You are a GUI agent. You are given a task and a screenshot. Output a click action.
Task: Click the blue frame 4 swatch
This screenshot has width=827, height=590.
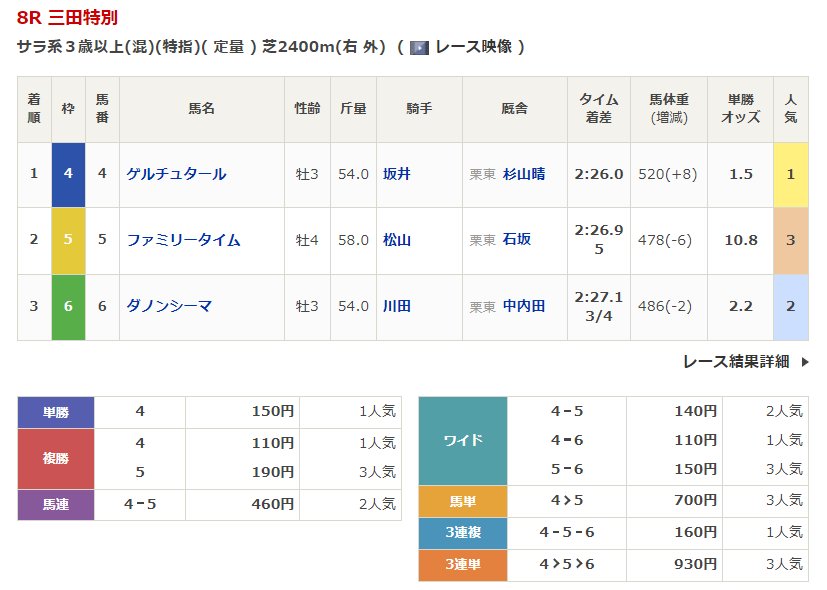[68, 174]
